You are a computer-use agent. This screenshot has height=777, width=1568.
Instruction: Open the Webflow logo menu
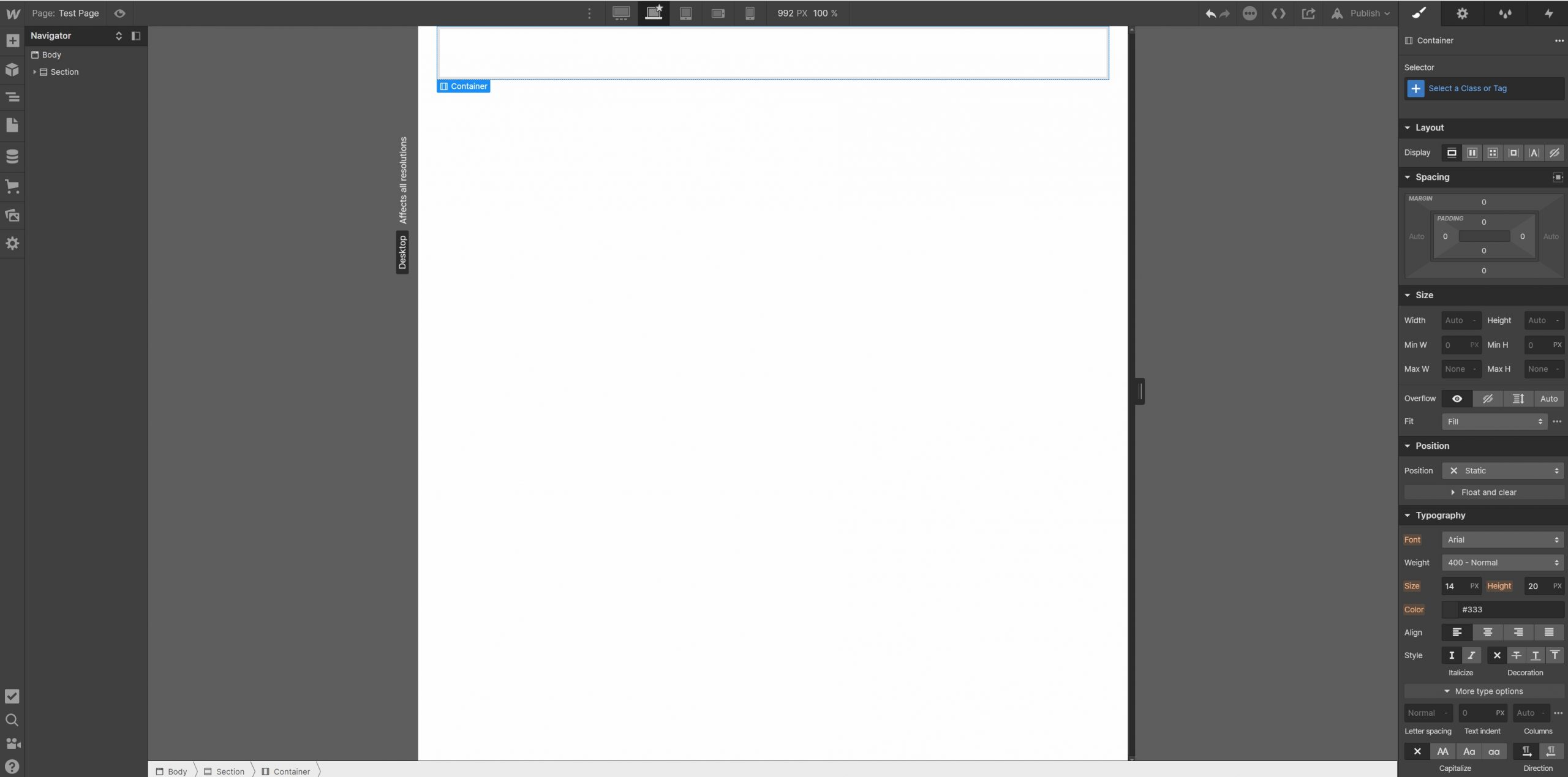(12, 13)
